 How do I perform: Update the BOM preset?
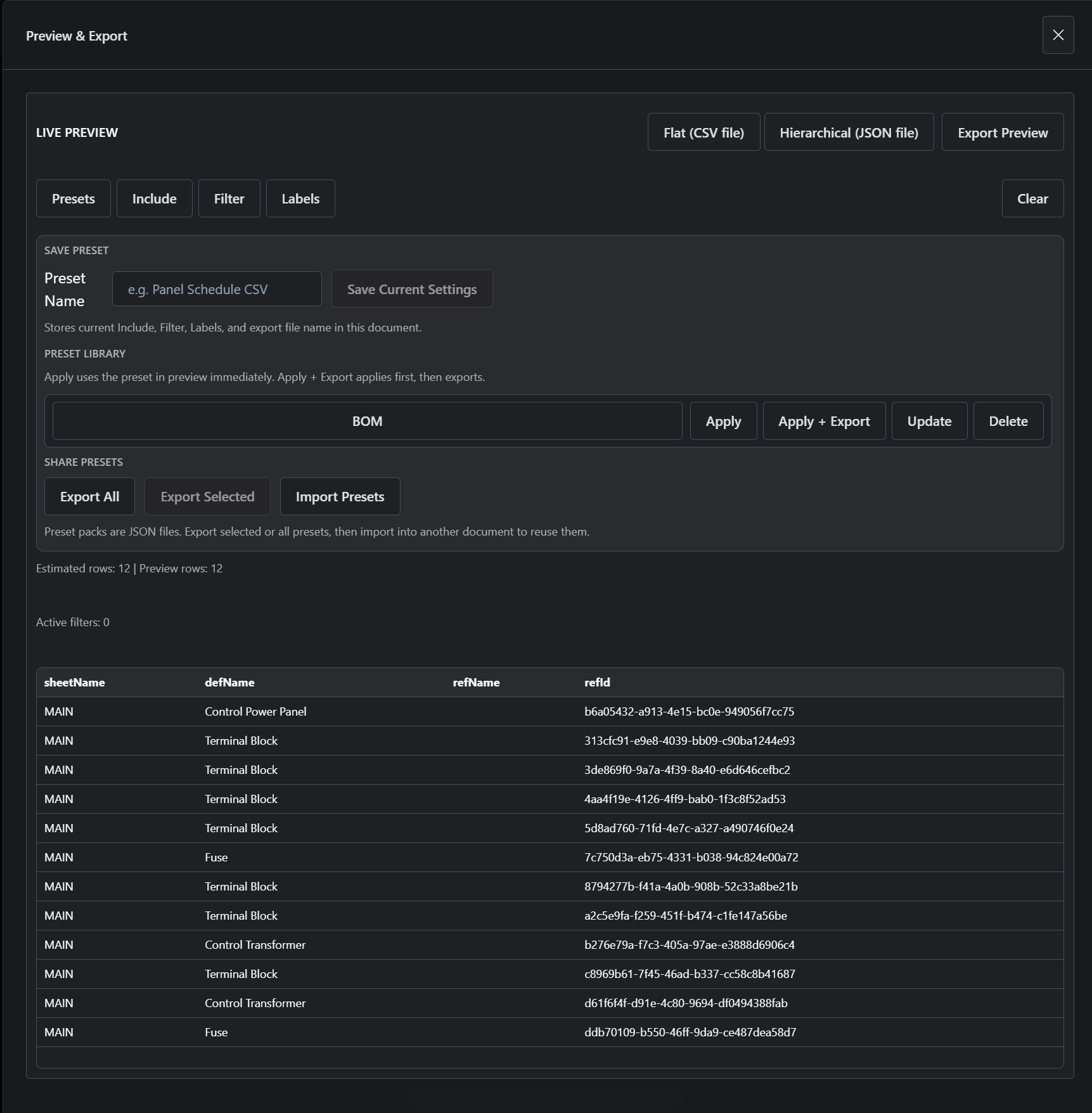pyautogui.click(x=929, y=421)
